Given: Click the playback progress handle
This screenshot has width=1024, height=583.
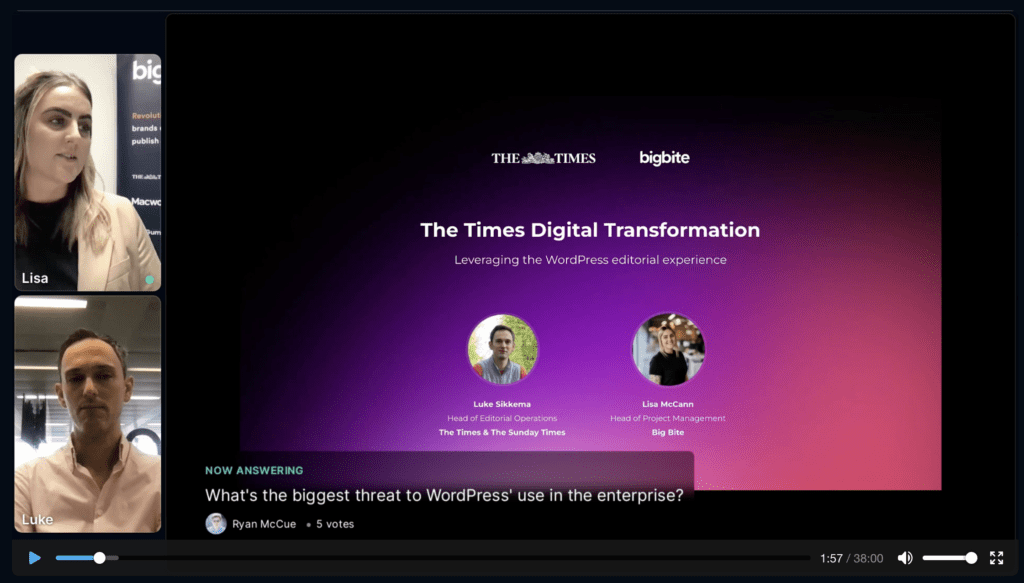Looking at the screenshot, I should [98, 557].
